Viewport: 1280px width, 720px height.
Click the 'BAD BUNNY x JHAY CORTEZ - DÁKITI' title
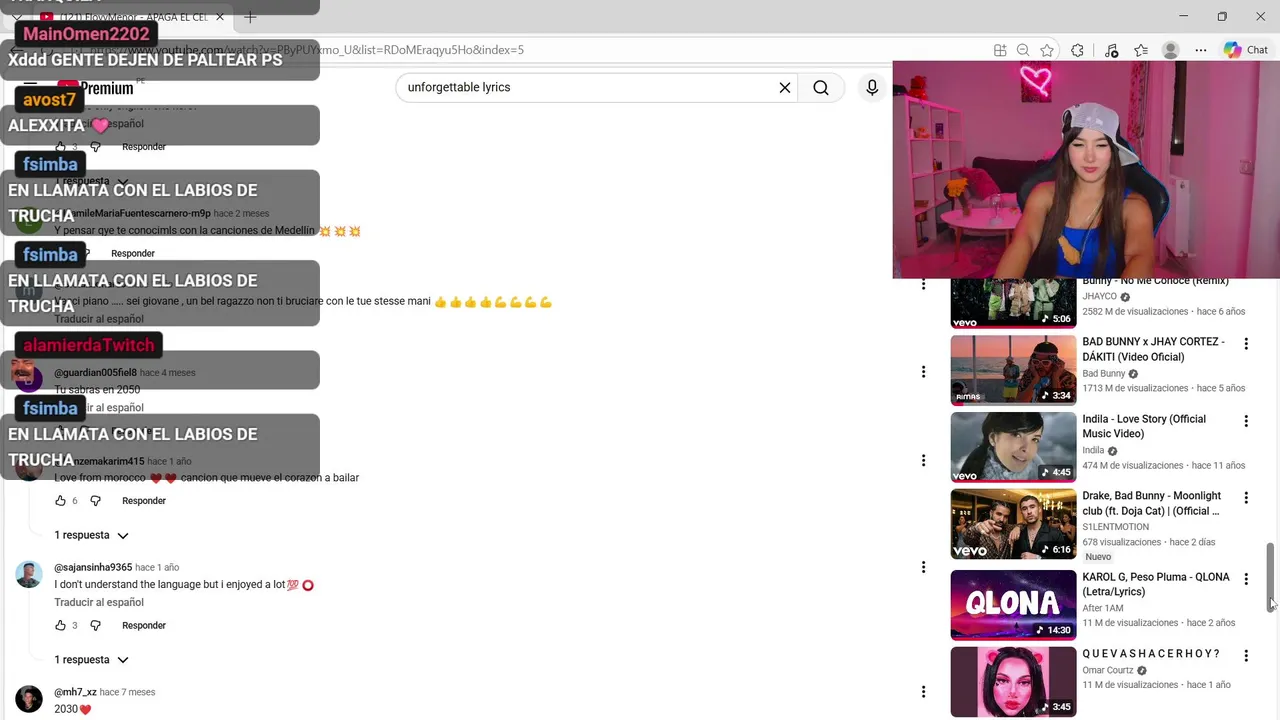[x=1153, y=349]
